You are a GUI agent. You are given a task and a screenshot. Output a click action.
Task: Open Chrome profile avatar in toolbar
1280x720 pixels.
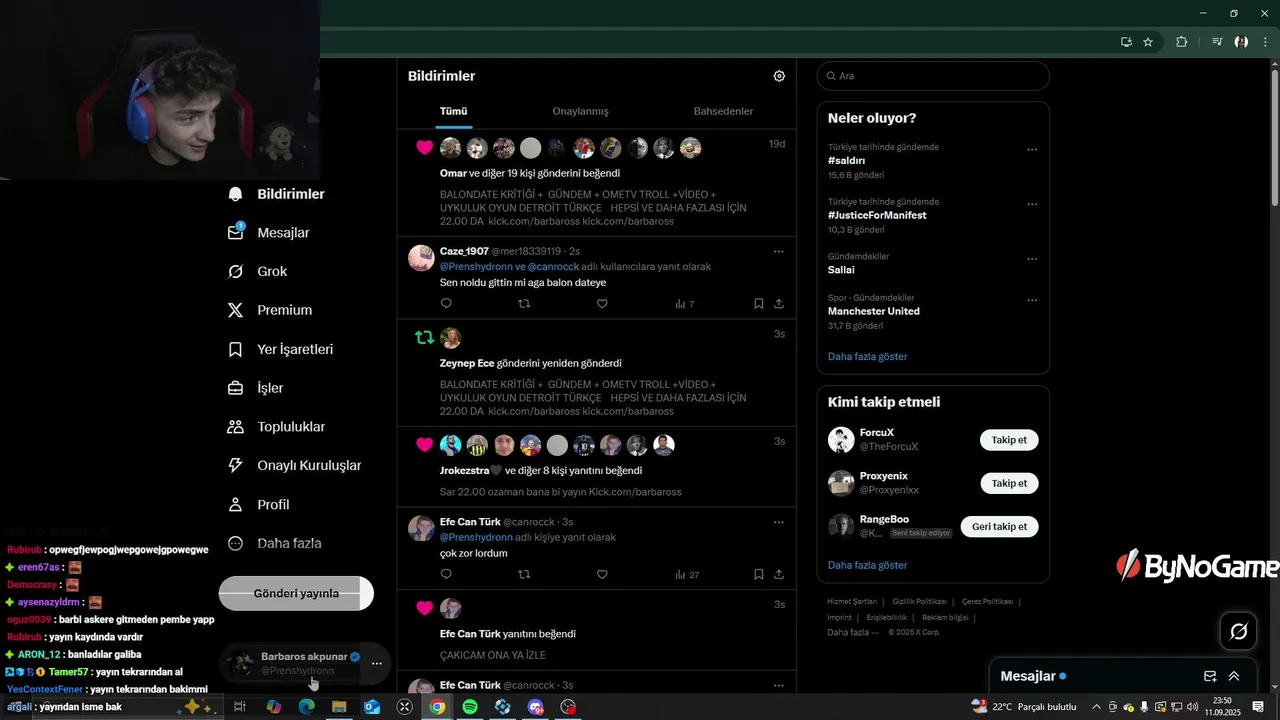point(1241,42)
